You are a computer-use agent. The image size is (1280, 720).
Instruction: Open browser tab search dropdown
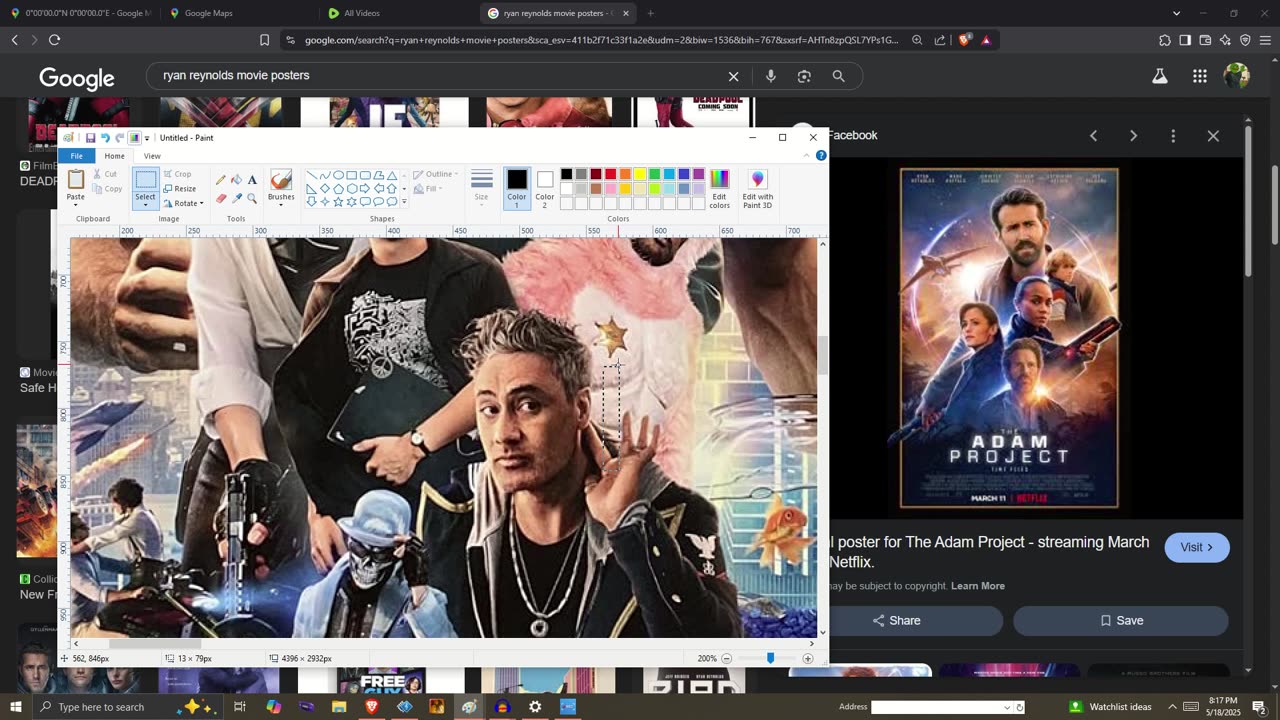[x=1176, y=13]
